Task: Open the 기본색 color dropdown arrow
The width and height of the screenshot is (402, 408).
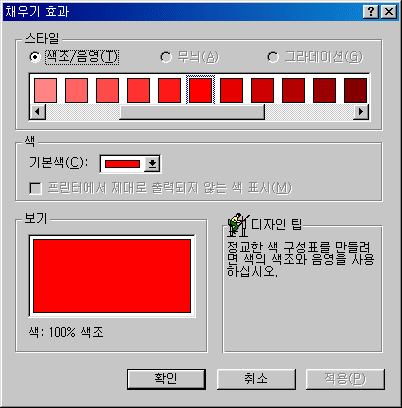Action: 152,164
